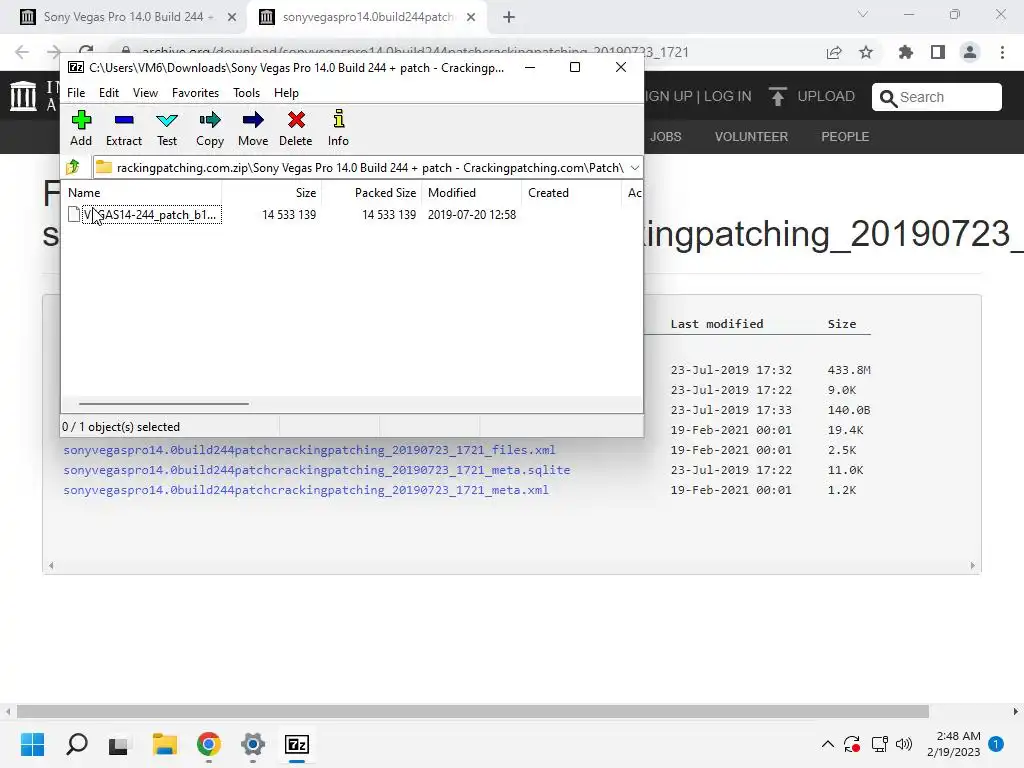The width and height of the screenshot is (1024, 768).
Task: Open File Explorer from taskbar
Action: click(x=165, y=744)
